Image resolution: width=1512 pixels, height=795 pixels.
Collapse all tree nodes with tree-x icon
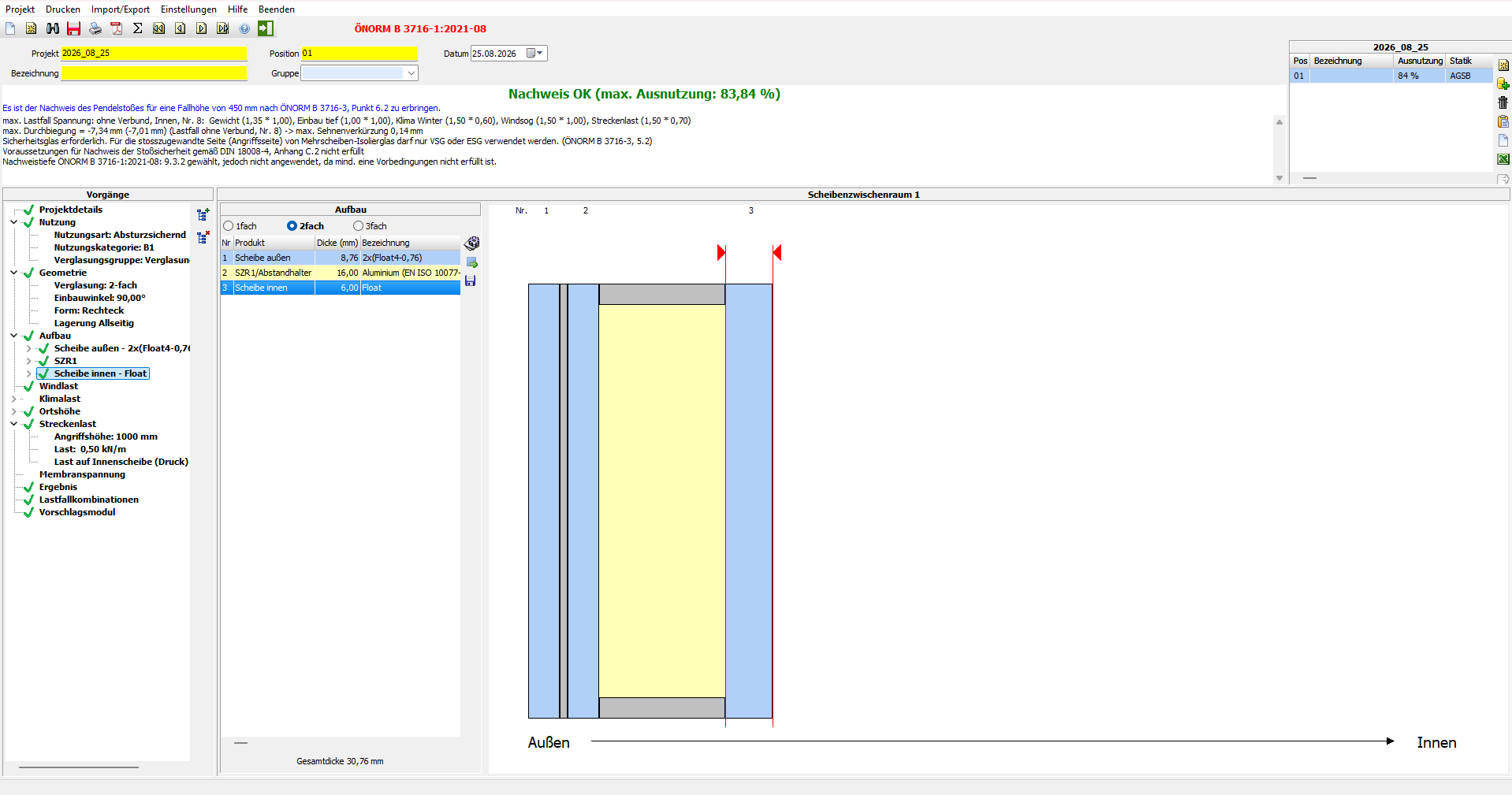[x=203, y=237]
